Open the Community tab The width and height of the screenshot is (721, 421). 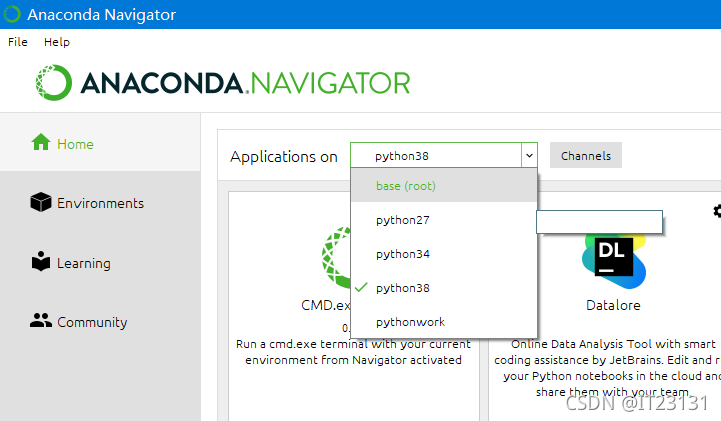point(100,322)
